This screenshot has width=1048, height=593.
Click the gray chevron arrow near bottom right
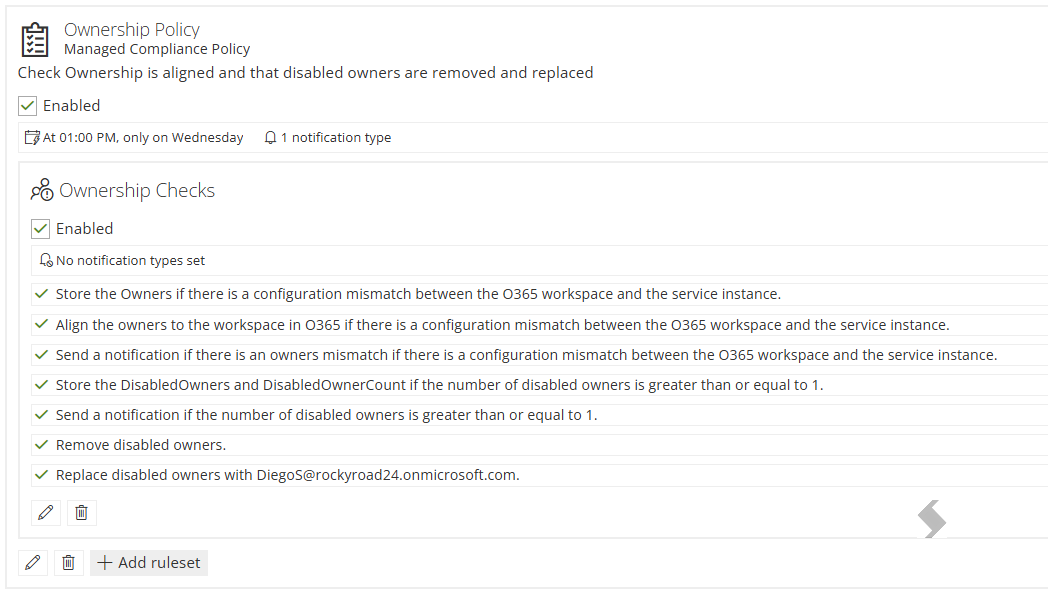tap(932, 519)
